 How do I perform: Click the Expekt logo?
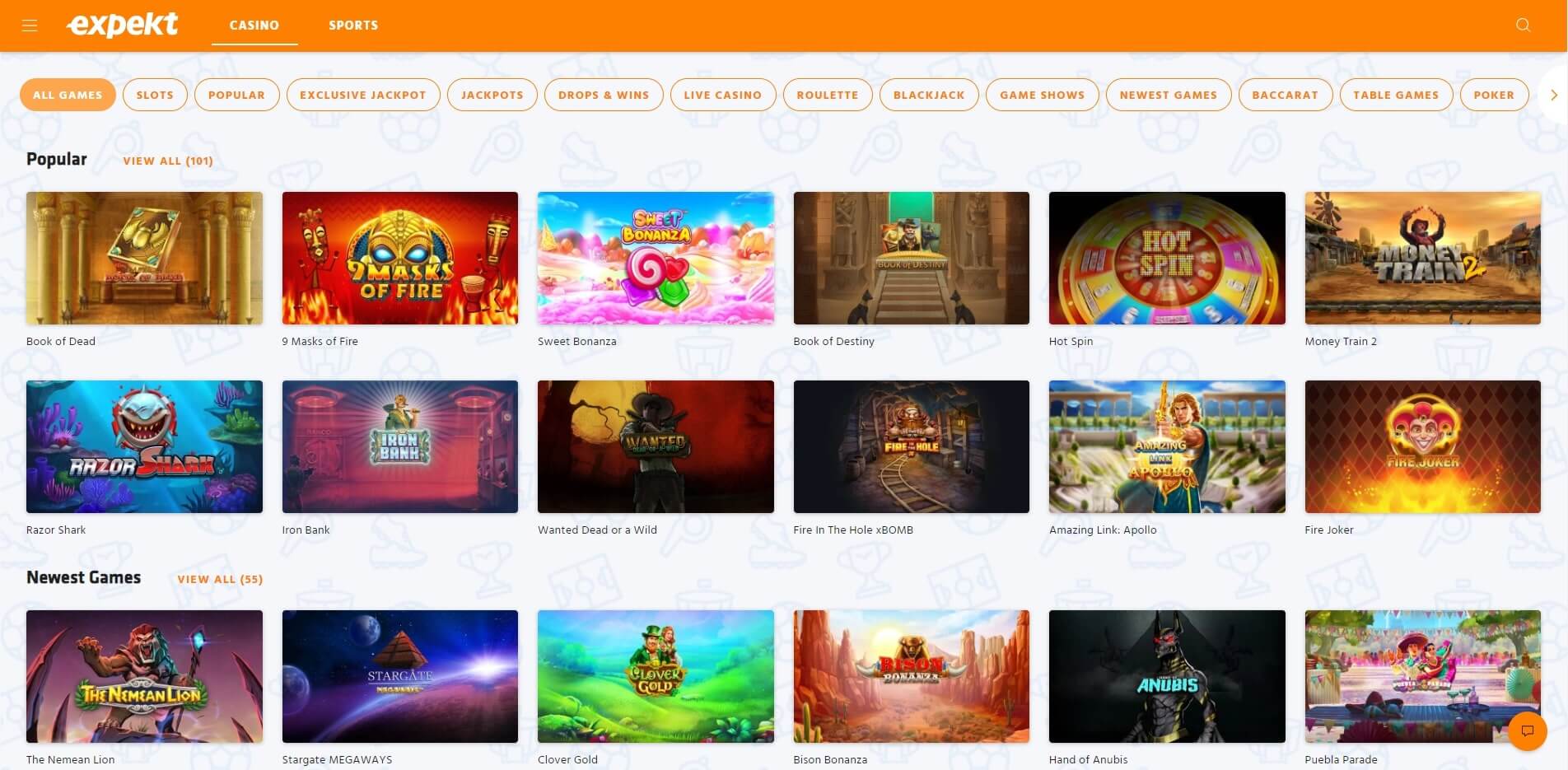[x=123, y=25]
